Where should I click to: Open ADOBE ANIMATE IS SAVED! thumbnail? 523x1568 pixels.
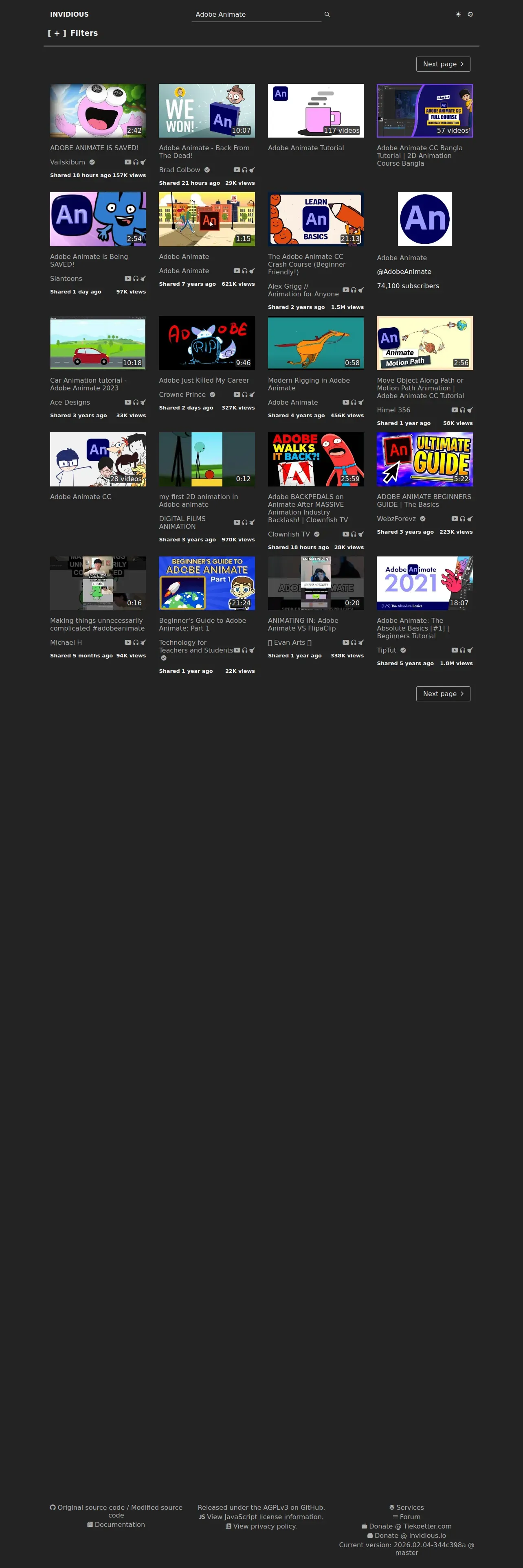tap(98, 111)
